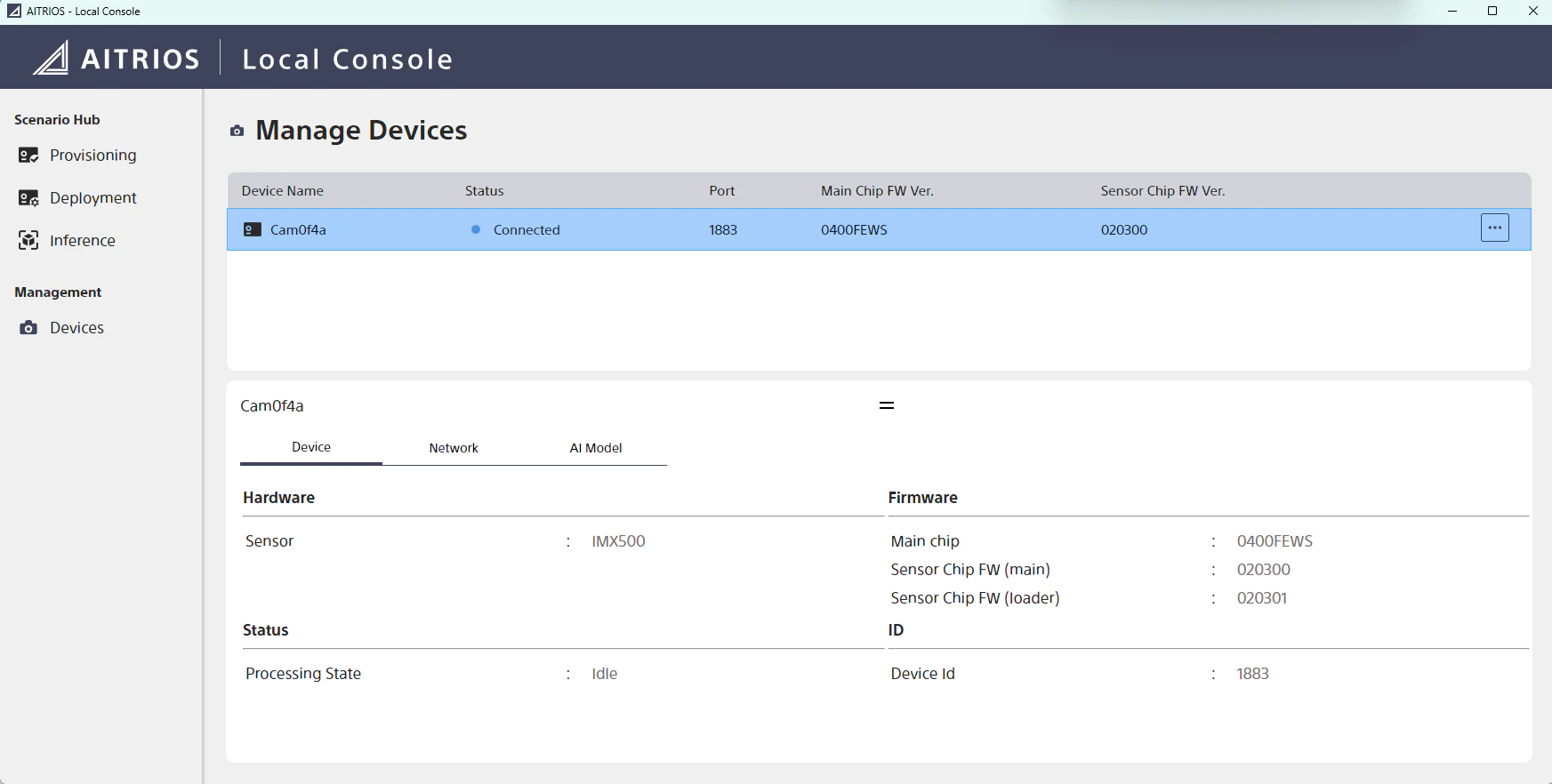Click the Cam0f4a title in details panel
1552x784 pixels.
click(x=272, y=406)
